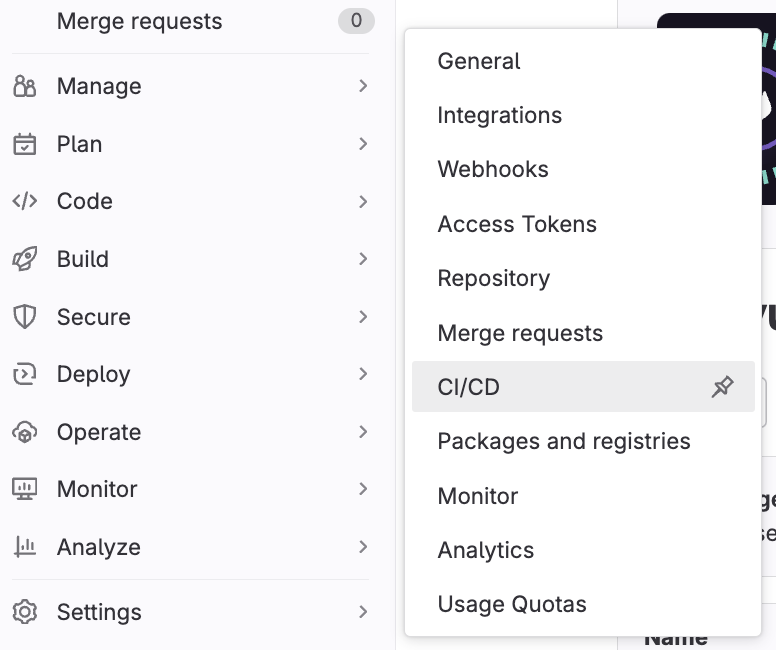776x650 pixels.
Task: Click the Manage users icon
Action: point(24,86)
